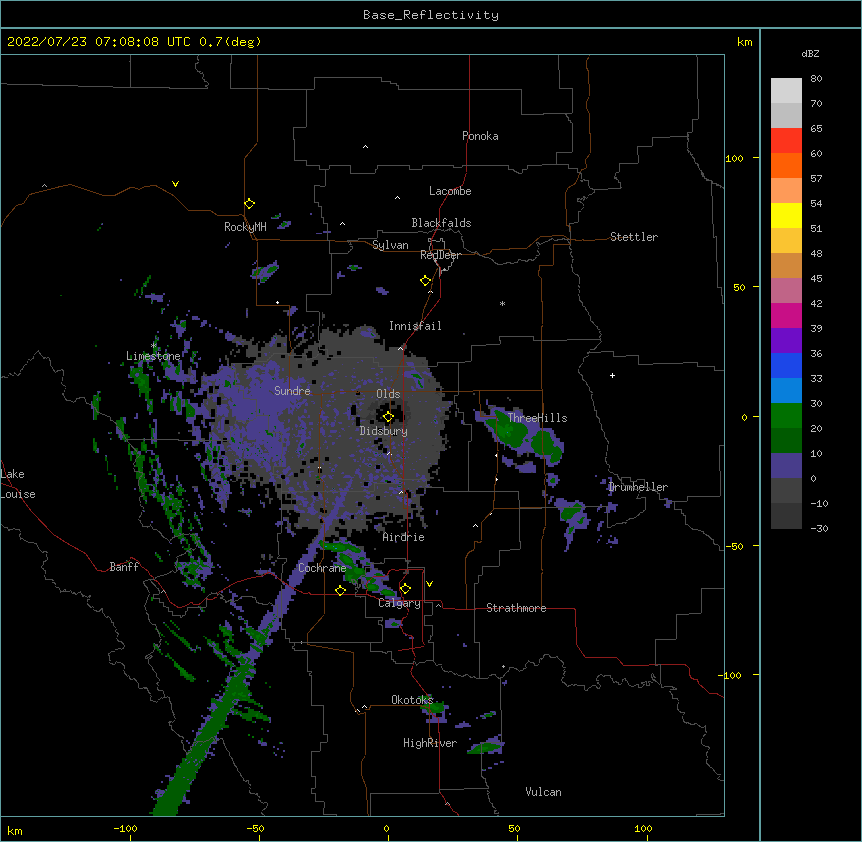Click the 65 value in the dBZ legend

click(x=816, y=129)
